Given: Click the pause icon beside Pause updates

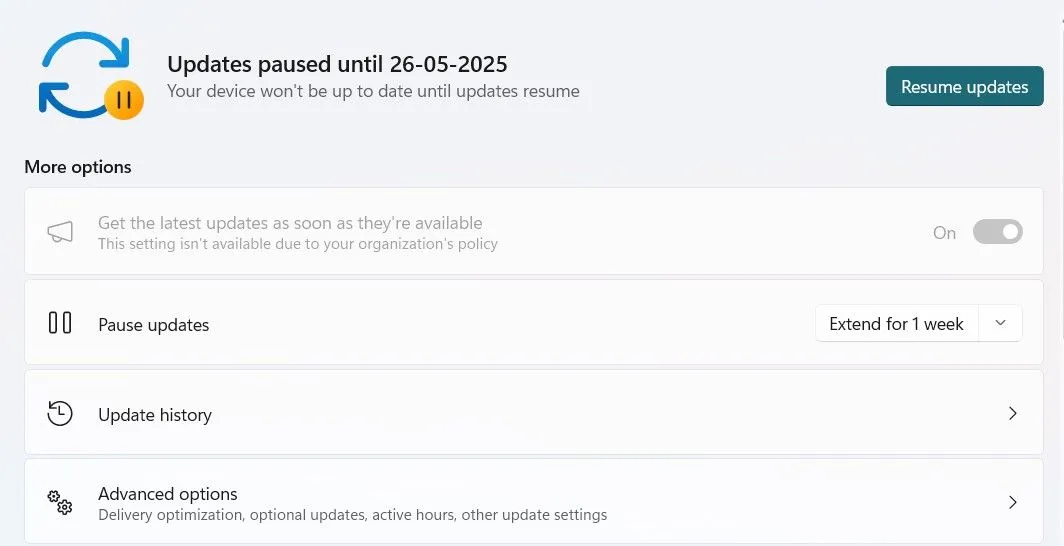Looking at the screenshot, I should point(60,323).
